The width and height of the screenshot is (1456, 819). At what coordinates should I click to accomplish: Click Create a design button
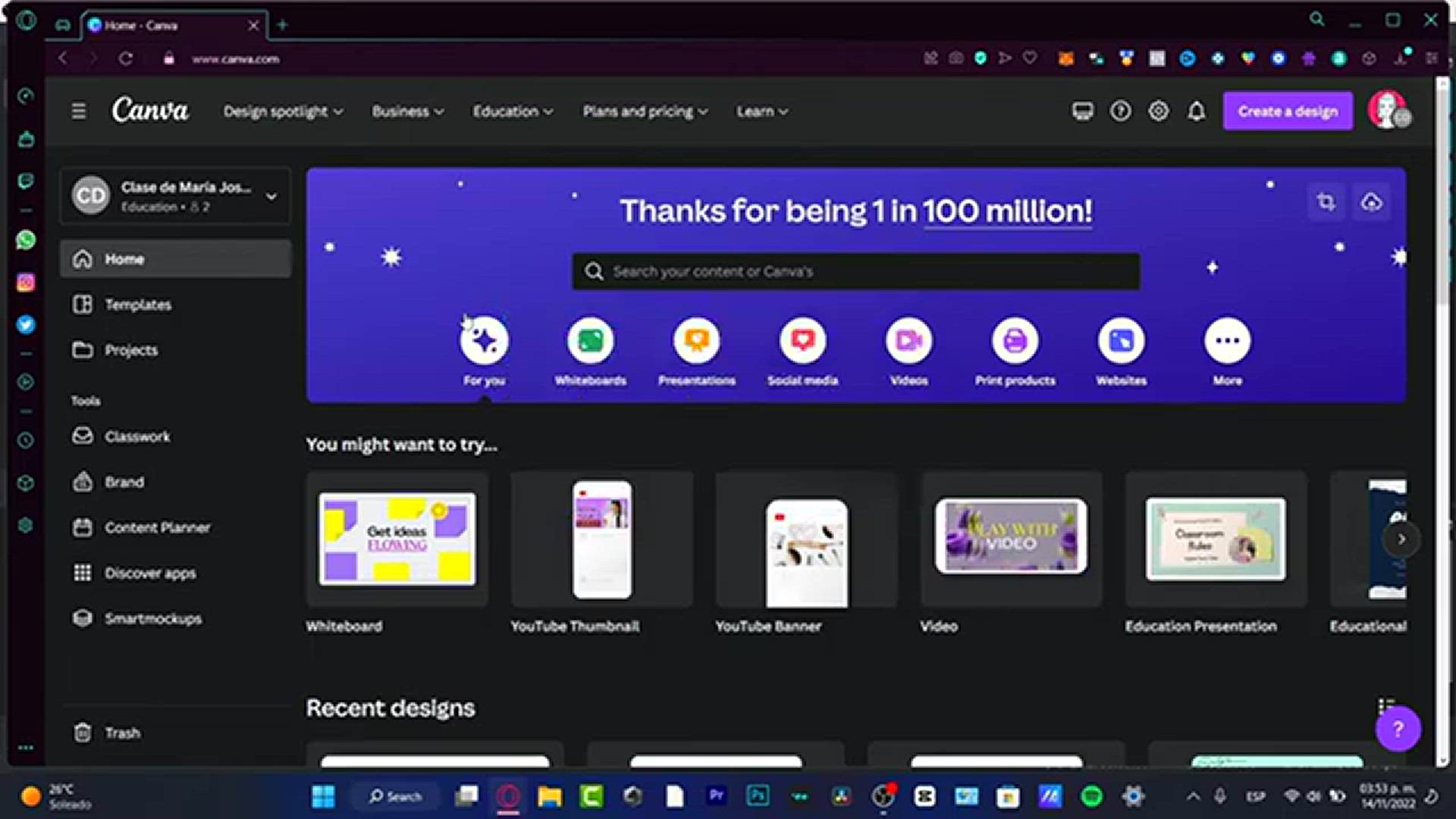[1287, 111]
